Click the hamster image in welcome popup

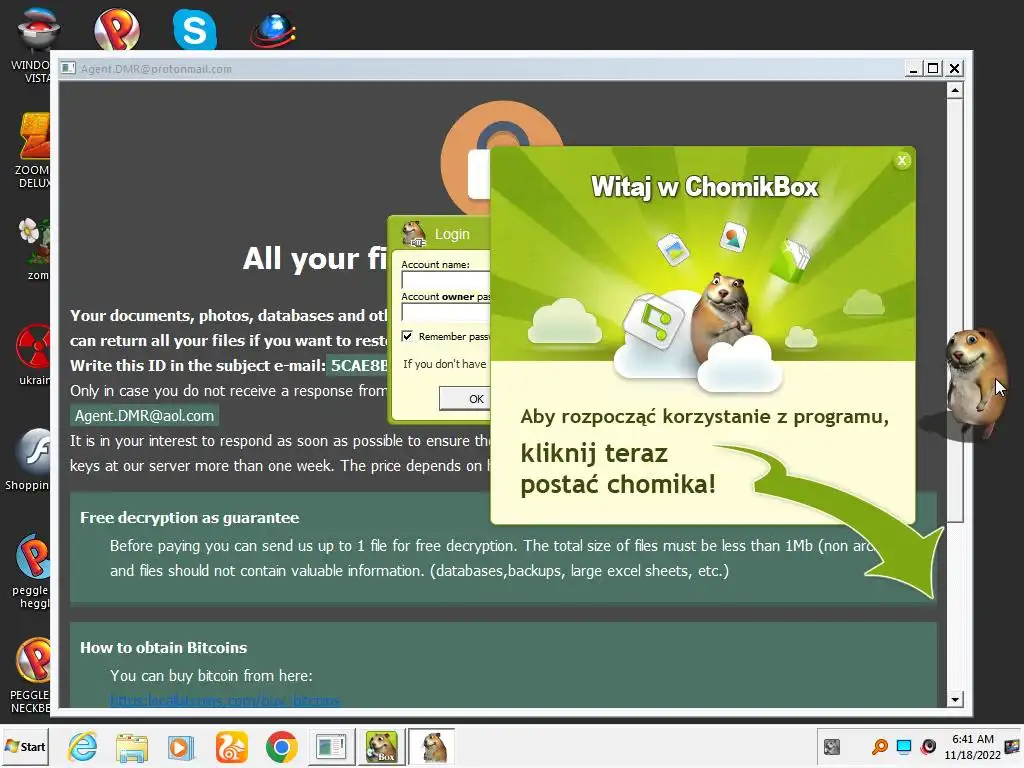click(x=721, y=317)
